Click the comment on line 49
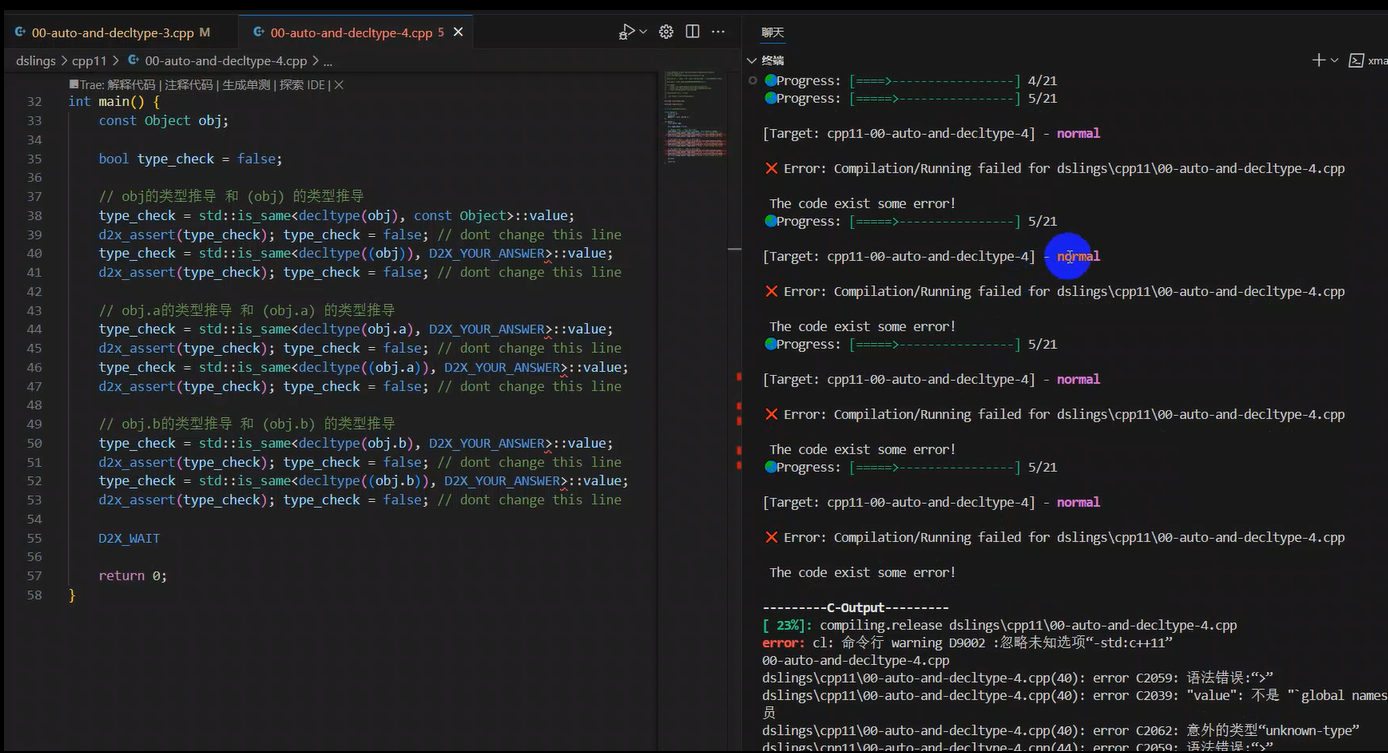The image size is (1388, 753). 247,424
